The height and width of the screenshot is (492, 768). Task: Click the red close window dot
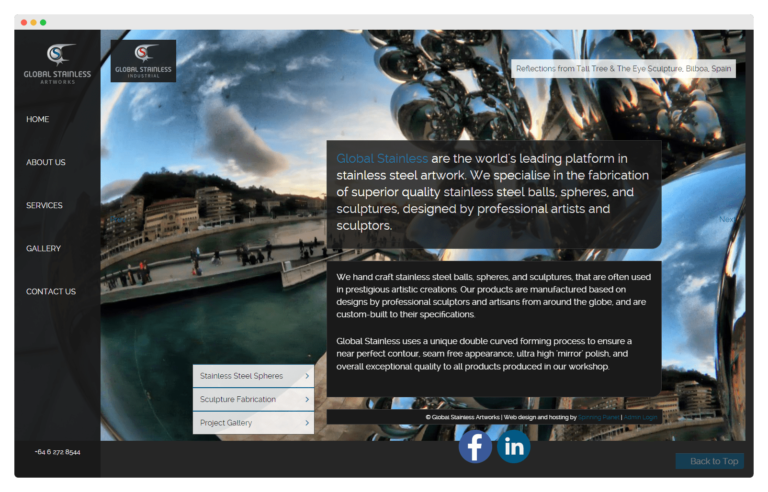click(x=24, y=23)
